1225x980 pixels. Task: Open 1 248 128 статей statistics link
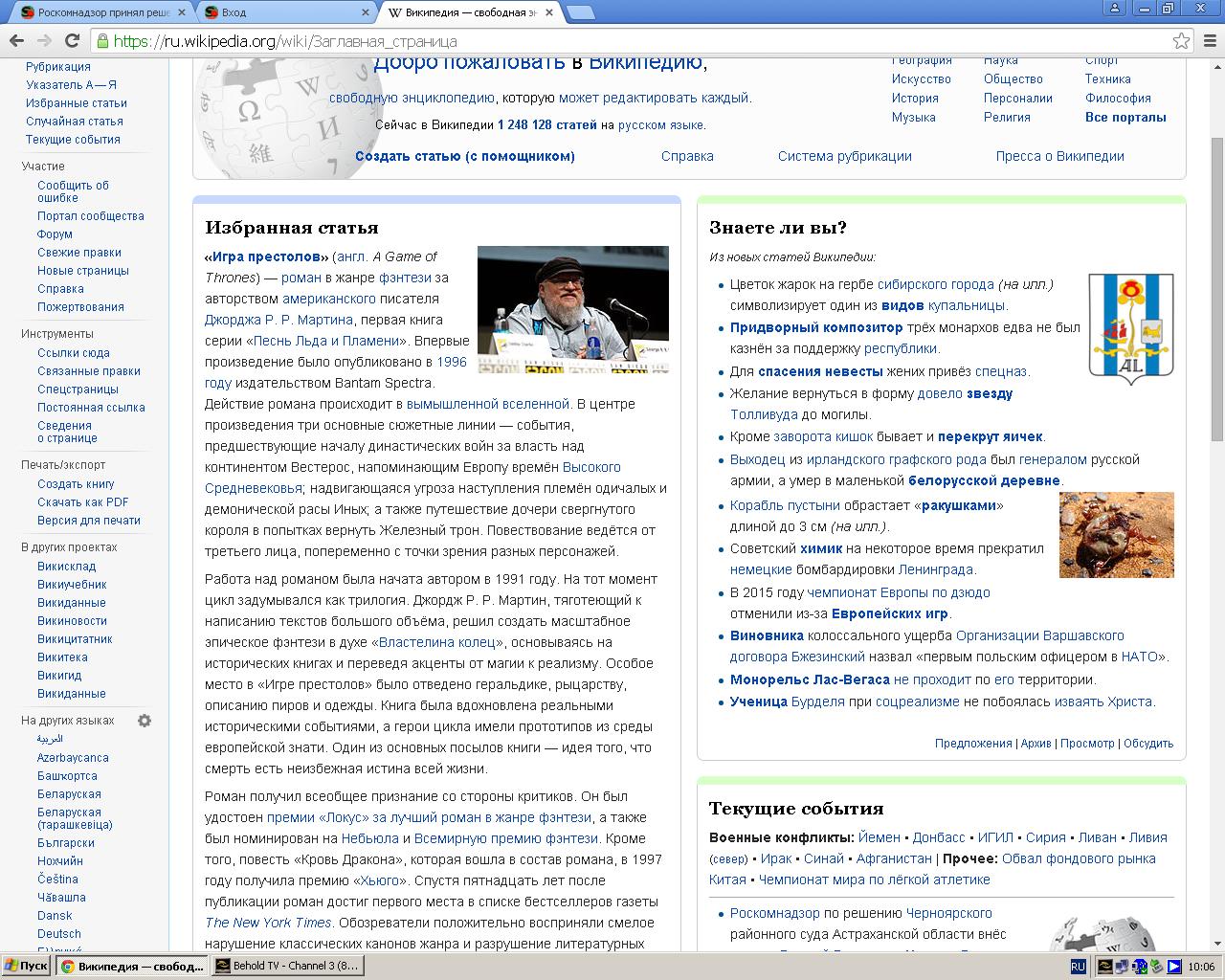pyautogui.click(x=547, y=125)
